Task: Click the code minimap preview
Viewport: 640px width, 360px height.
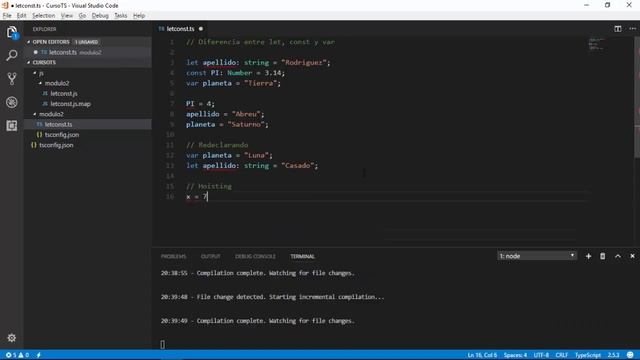Action: point(596,44)
